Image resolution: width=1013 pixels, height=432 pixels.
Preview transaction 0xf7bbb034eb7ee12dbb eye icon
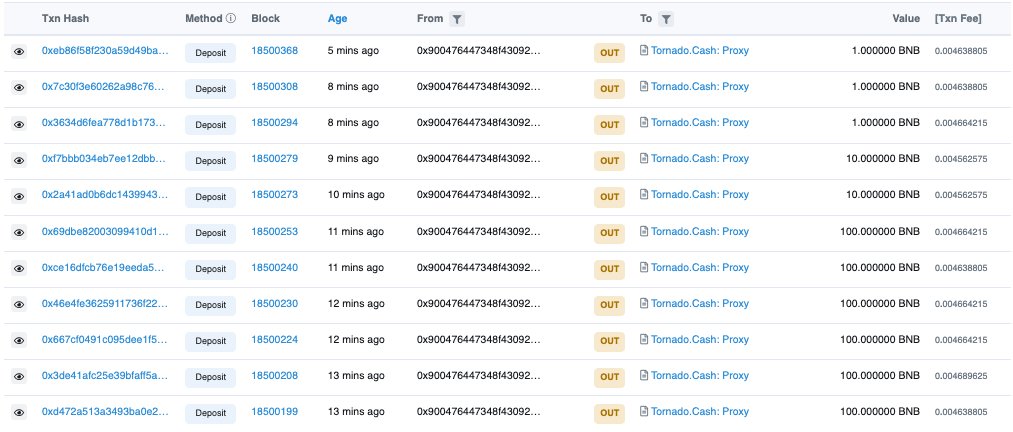[19, 160]
